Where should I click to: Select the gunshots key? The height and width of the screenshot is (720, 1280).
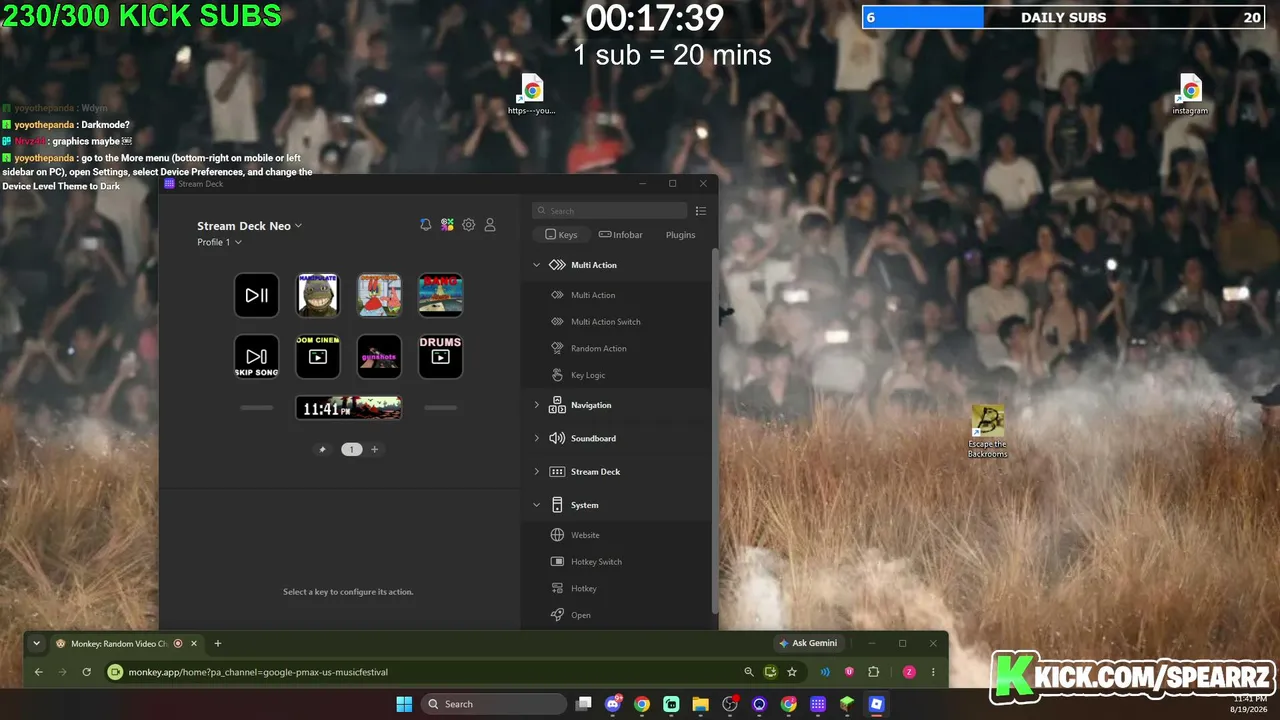coord(379,356)
